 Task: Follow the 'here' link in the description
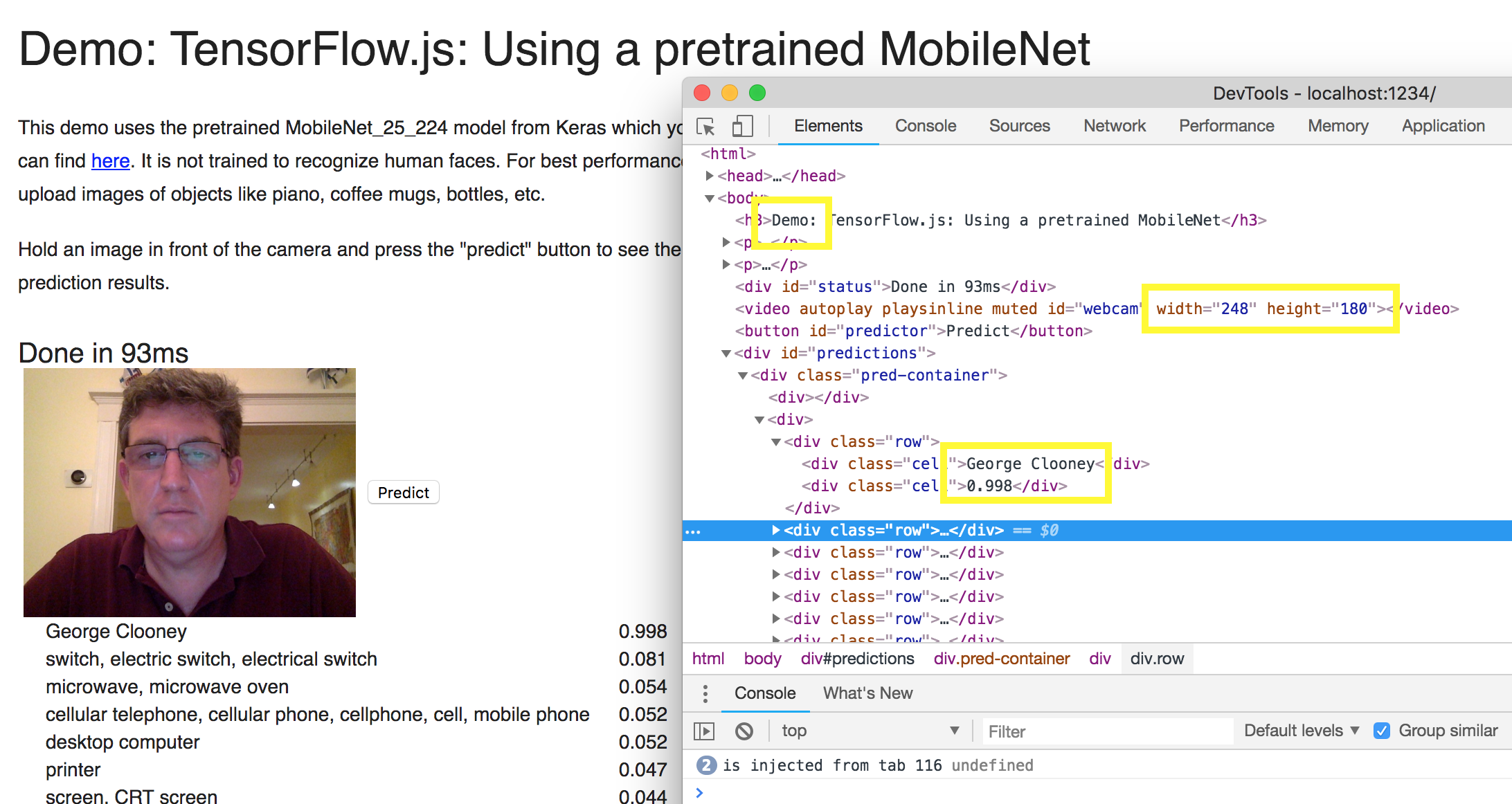tap(111, 161)
